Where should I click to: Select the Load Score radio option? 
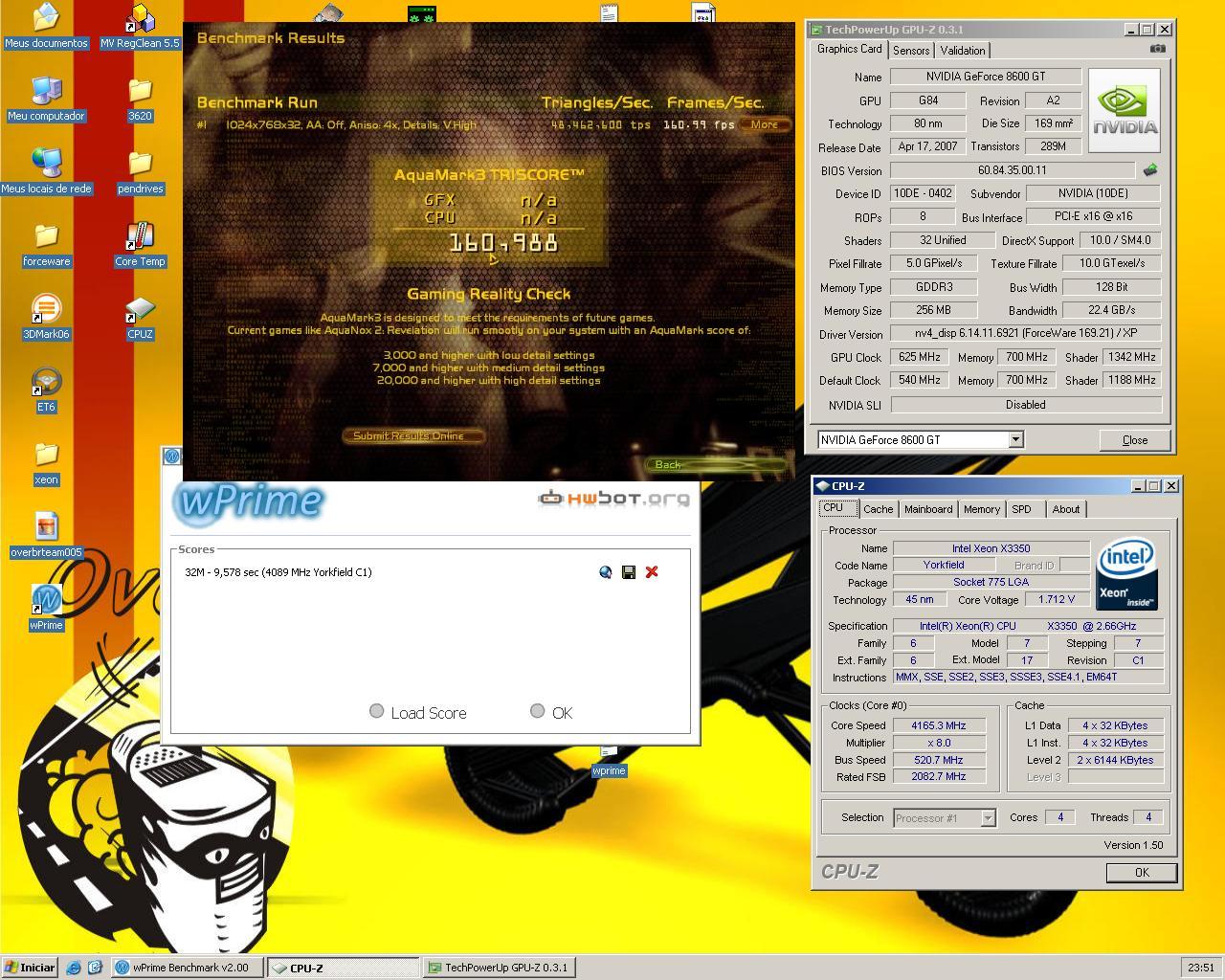pos(376,711)
